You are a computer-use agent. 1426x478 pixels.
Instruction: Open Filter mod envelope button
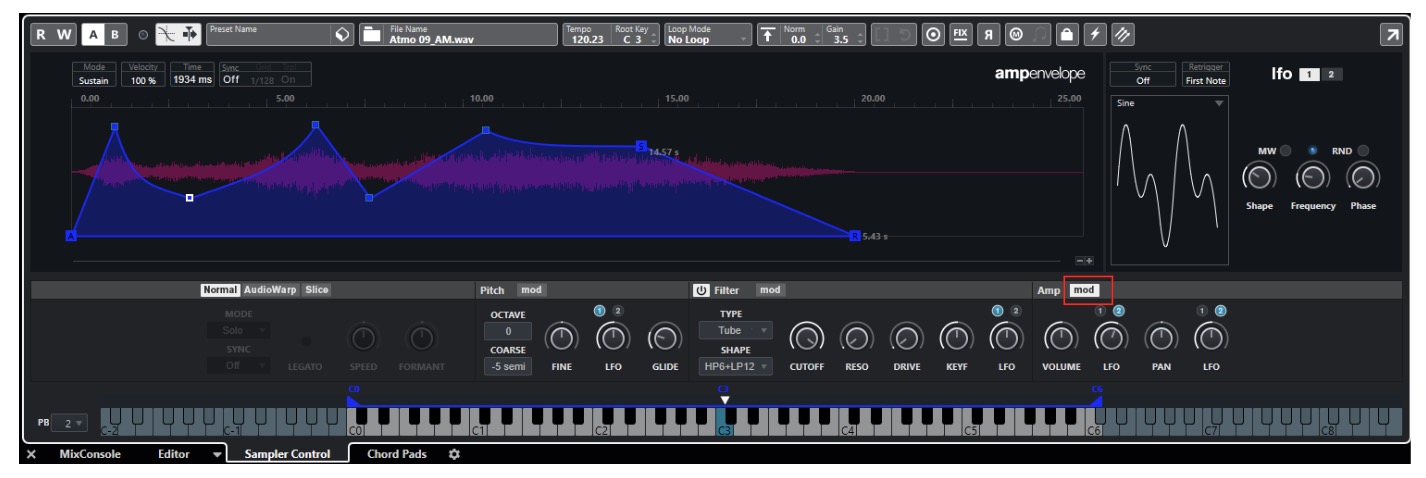point(770,290)
